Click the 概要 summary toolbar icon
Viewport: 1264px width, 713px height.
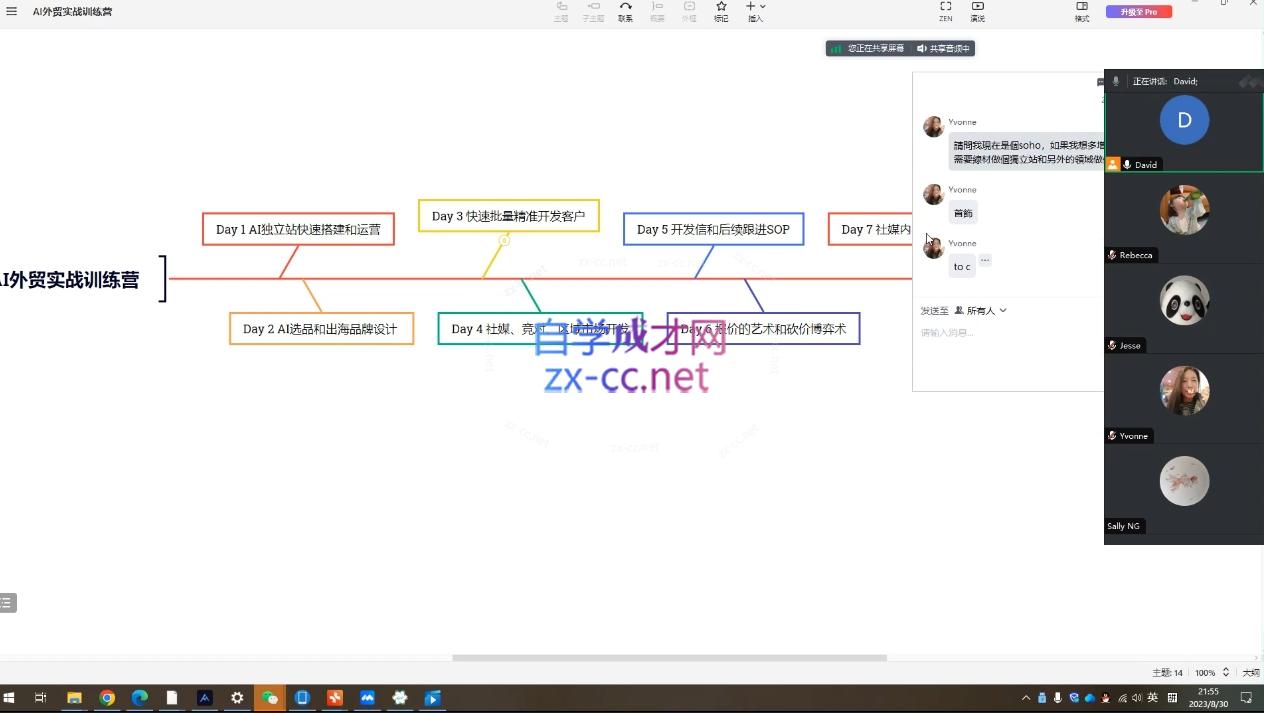pos(657,11)
